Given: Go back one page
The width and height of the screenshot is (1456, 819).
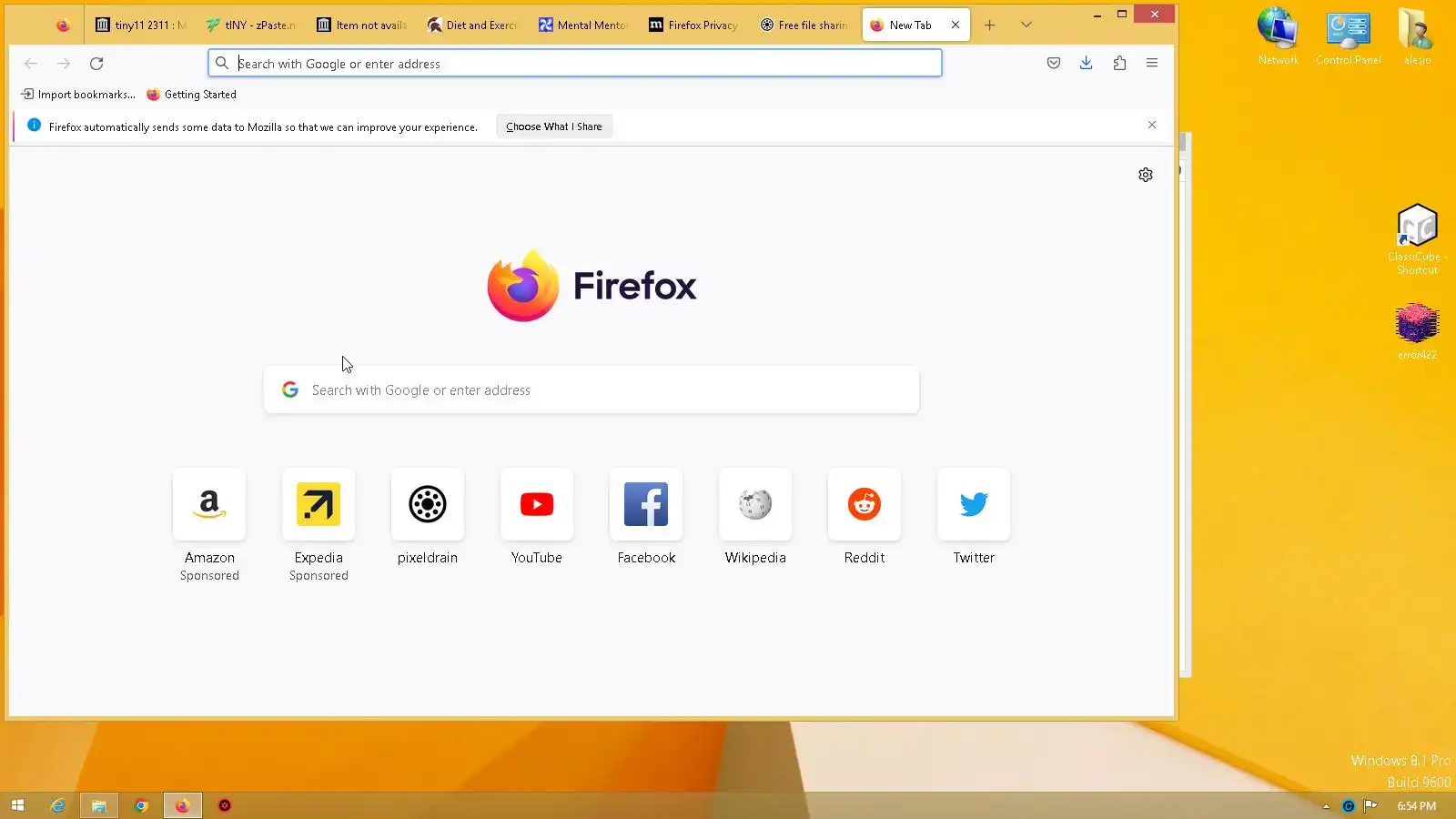Looking at the screenshot, I should [x=31, y=64].
